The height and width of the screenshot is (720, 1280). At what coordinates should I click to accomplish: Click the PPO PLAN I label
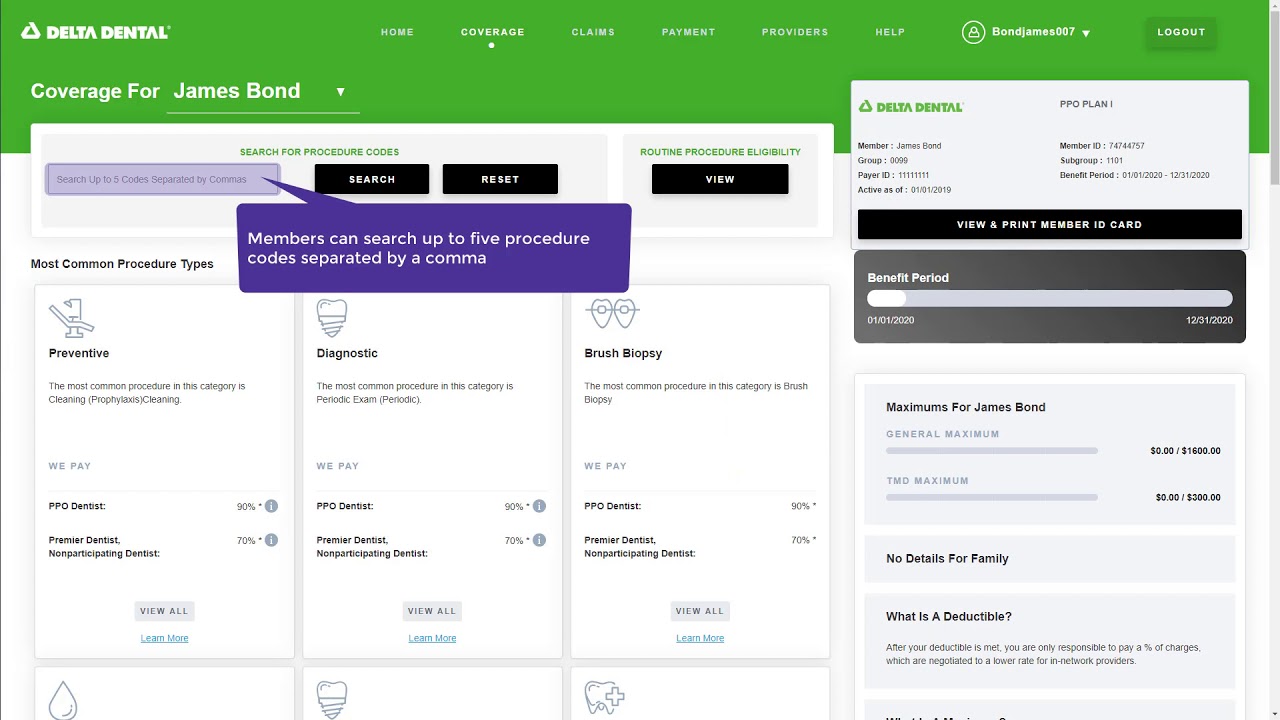coord(1086,104)
